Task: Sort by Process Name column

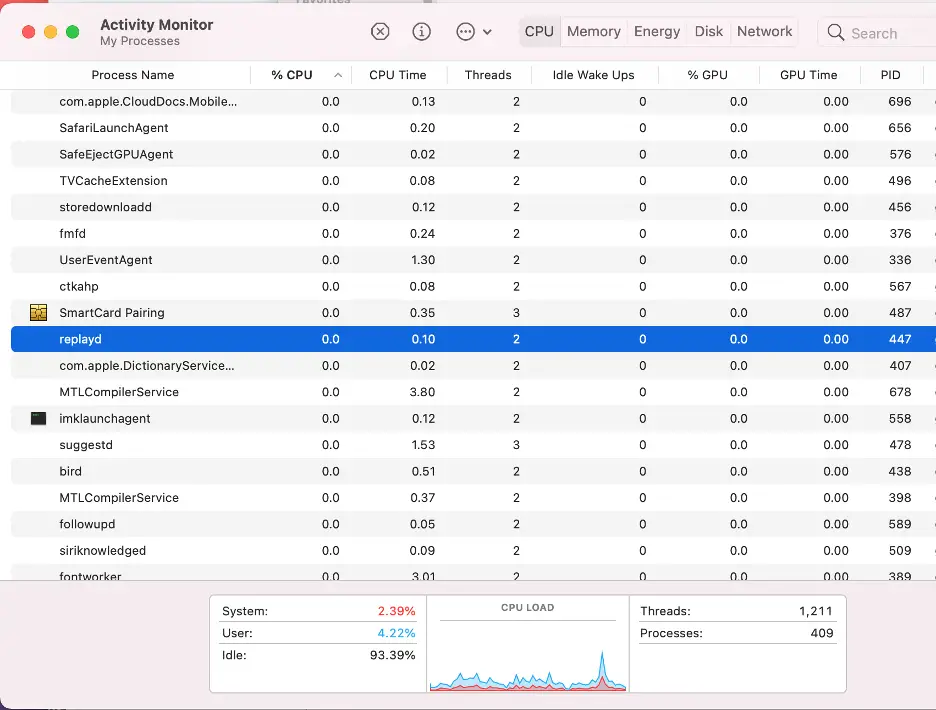Action: [133, 75]
